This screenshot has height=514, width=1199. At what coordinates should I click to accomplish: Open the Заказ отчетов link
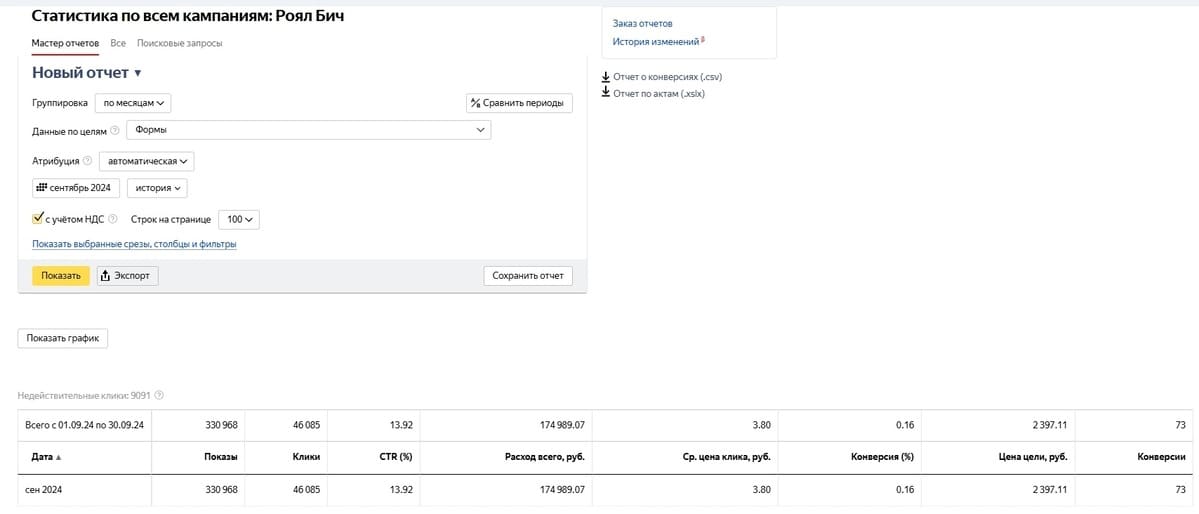pyautogui.click(x=642, y=24)
